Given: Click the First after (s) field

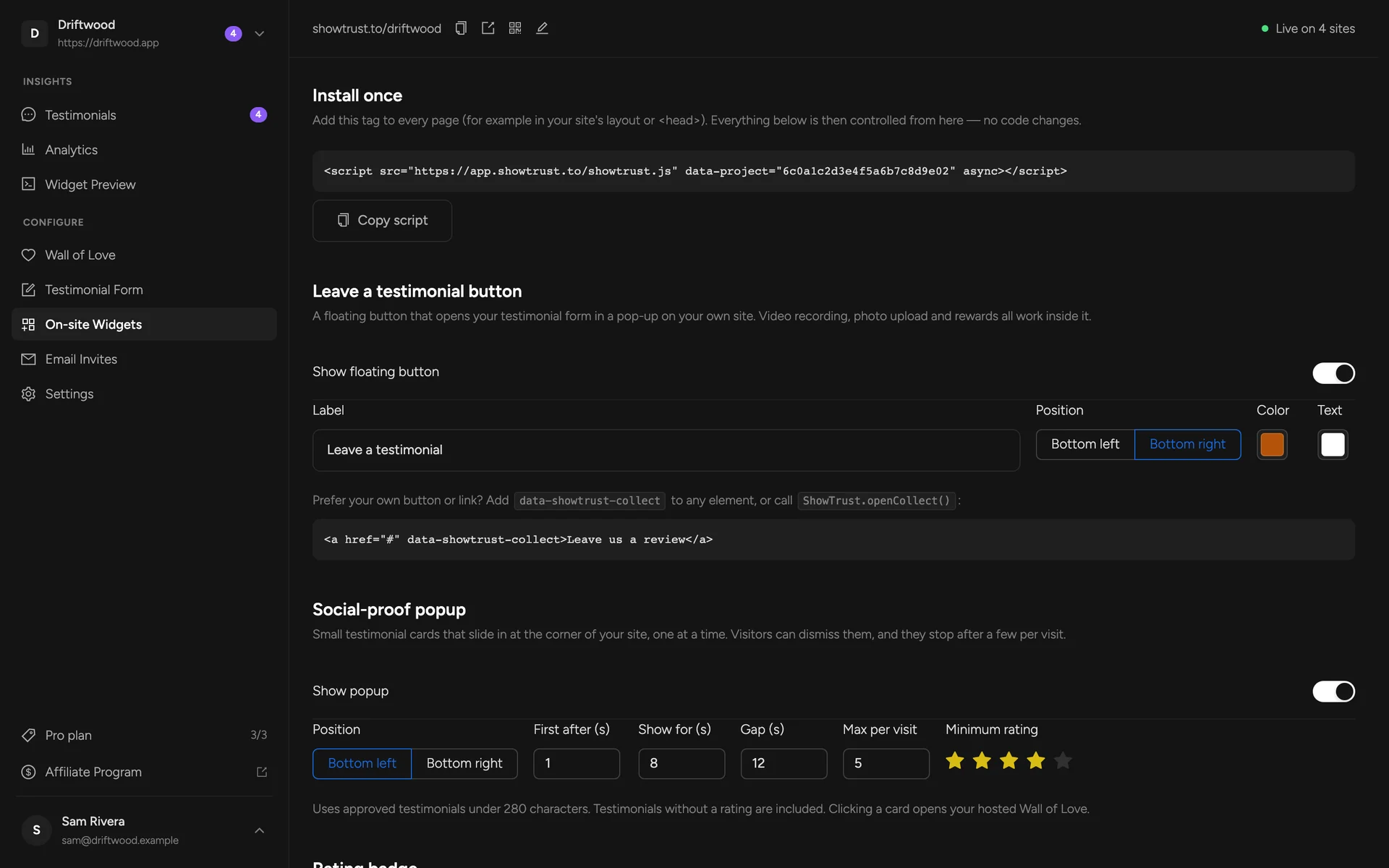Looking at the screenshot, I should [577, 763].
